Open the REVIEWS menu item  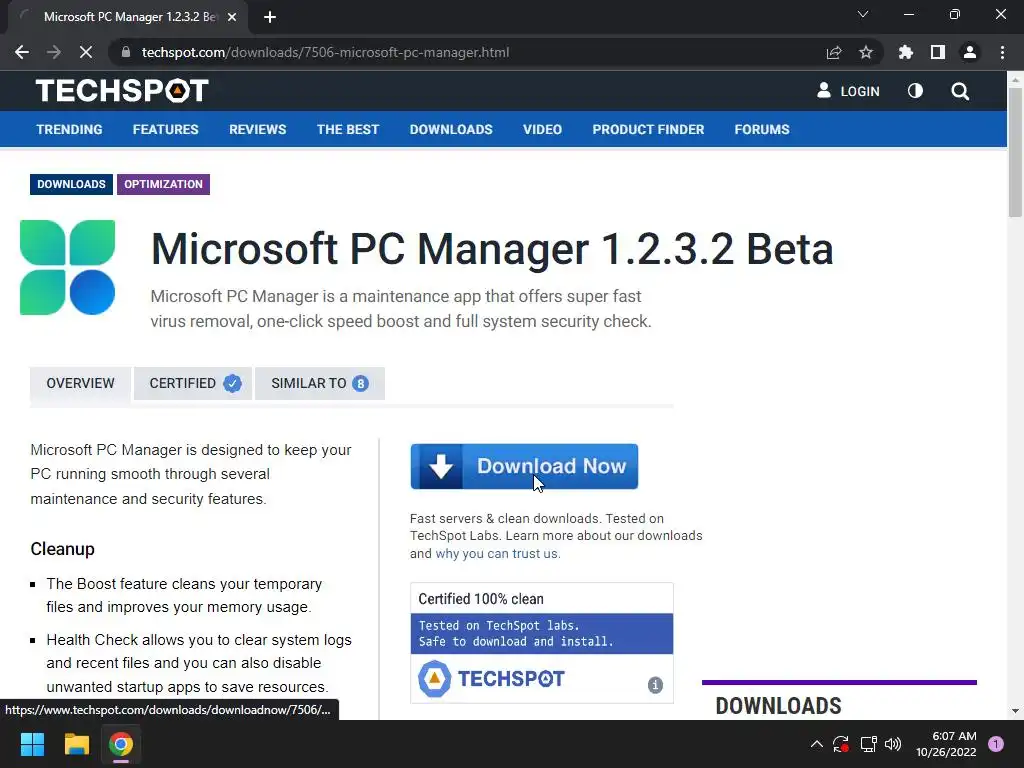pyautogui.click(x=257, y=129)
